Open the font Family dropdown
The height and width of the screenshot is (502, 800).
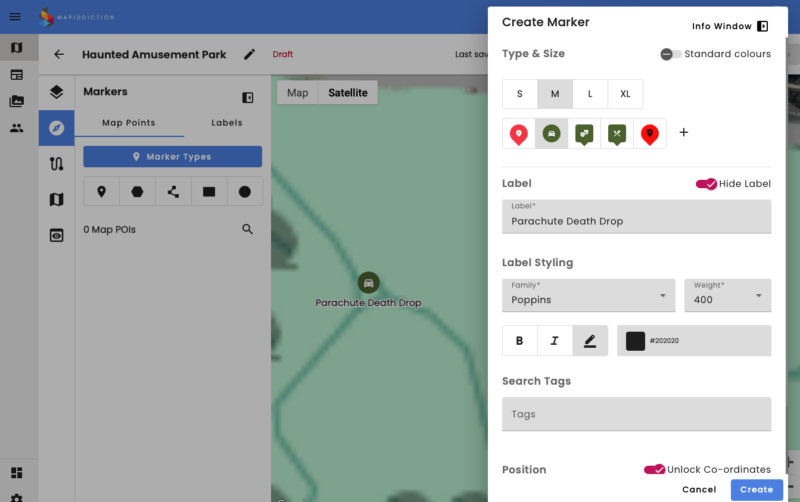(588, 295)
